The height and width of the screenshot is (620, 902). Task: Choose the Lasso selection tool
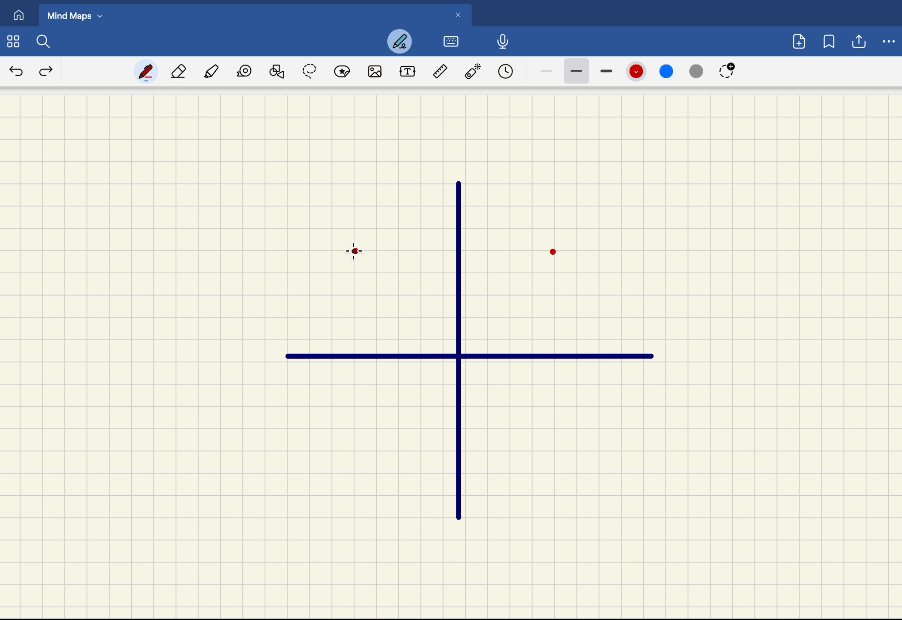310,72
